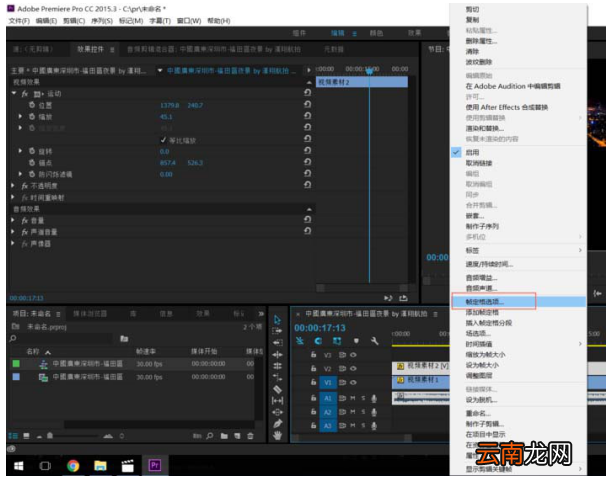Select the Selection arrow tool
Viewport: 609px width, 482px height.
tap(277, 320)
